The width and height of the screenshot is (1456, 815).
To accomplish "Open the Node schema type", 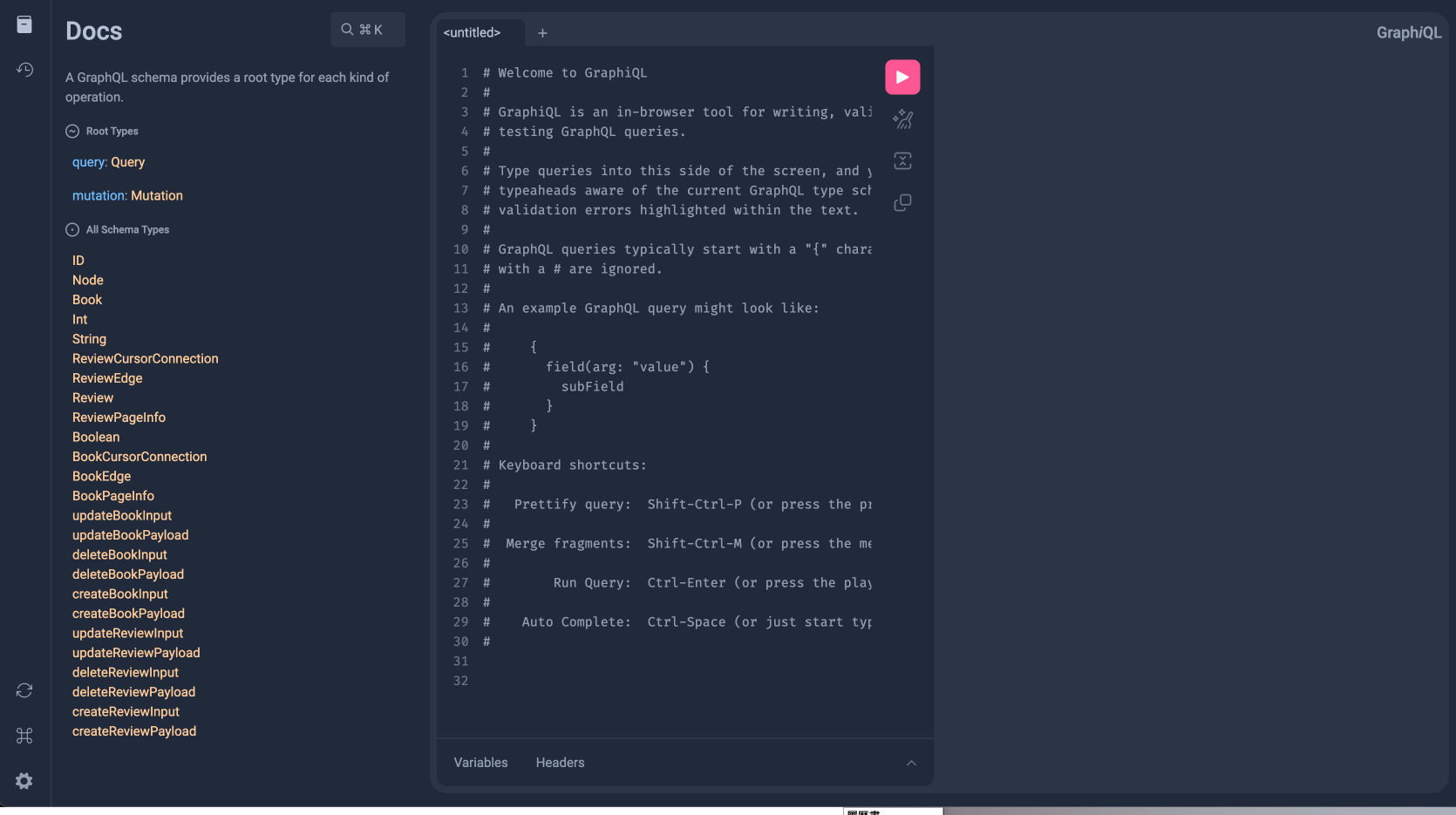I will 88,280.
